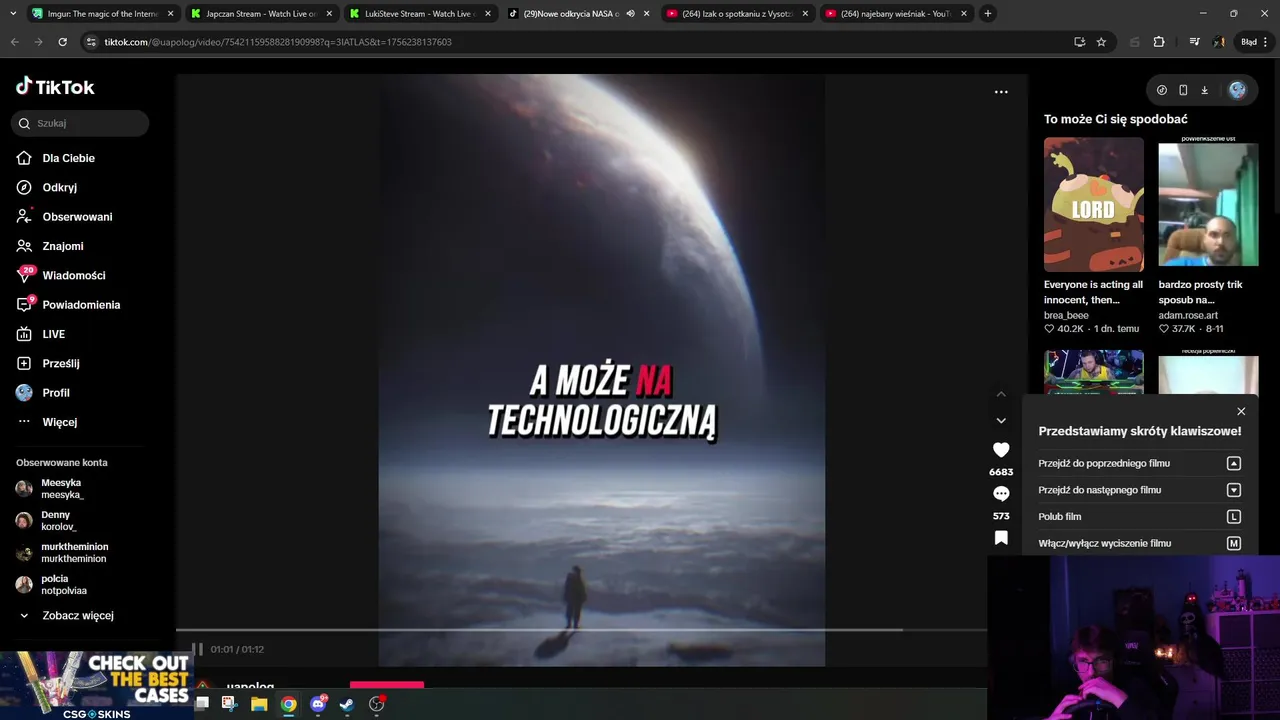
Task: Open murktheminion account
Action: 74,553
